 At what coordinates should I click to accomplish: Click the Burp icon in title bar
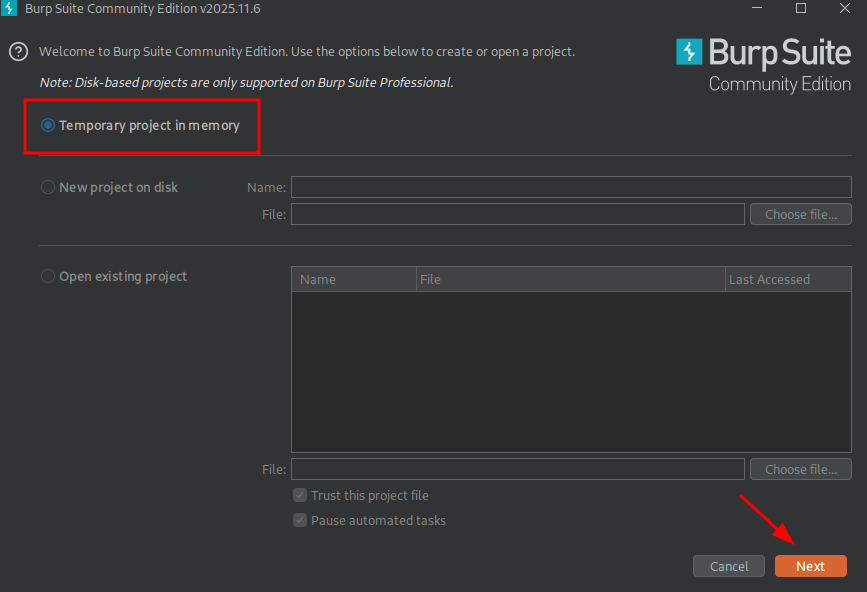tap(10, 8)
